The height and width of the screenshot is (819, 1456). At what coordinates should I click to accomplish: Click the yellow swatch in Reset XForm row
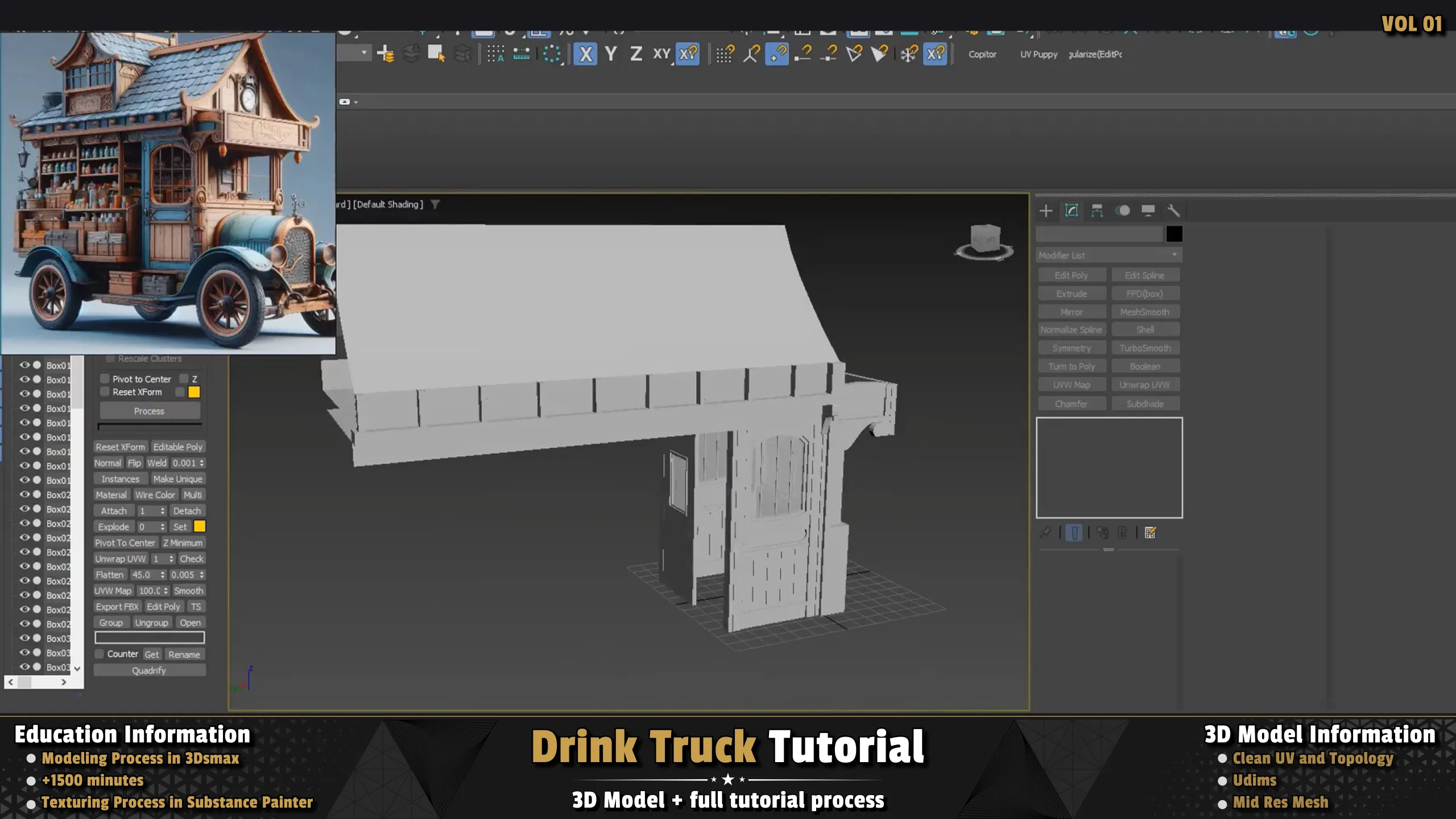194,392
